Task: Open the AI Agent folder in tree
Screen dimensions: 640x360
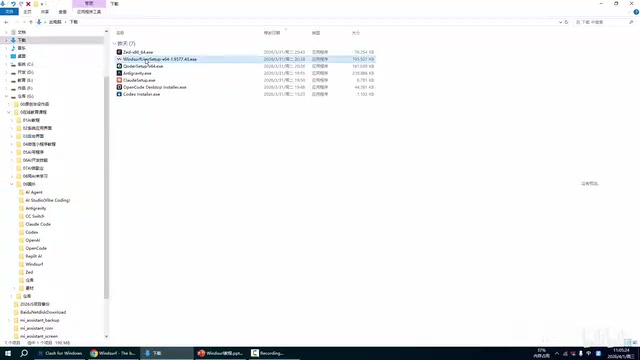Action: tap(34, 192)
